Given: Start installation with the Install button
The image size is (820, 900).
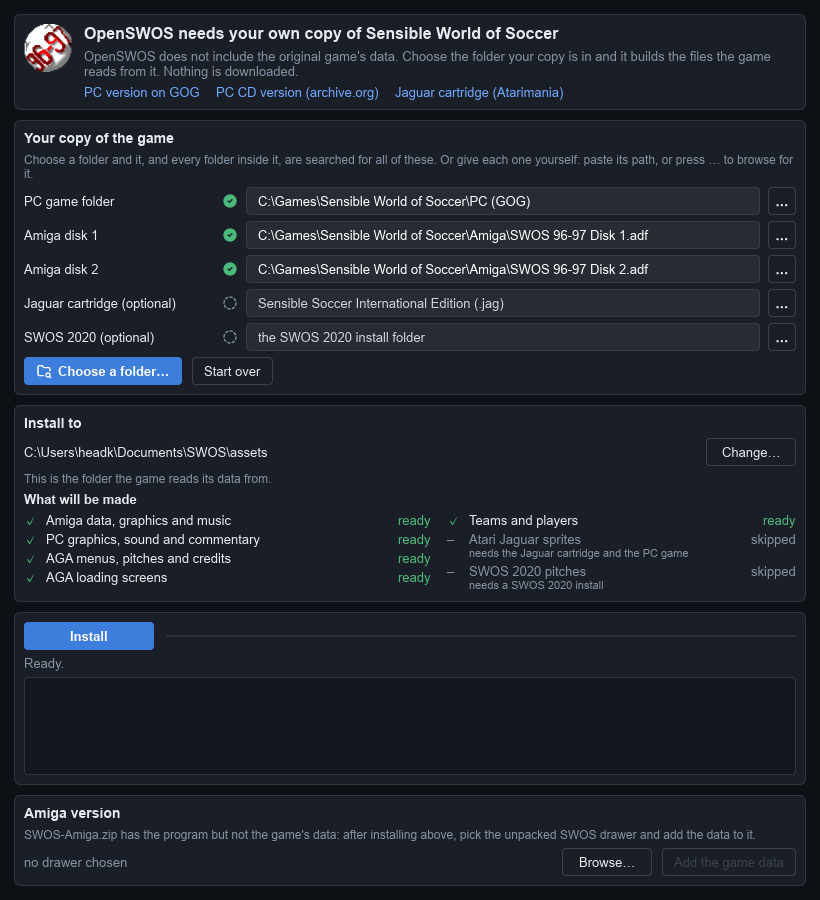Looking at the screenshot, I should (x=89, y=636).
